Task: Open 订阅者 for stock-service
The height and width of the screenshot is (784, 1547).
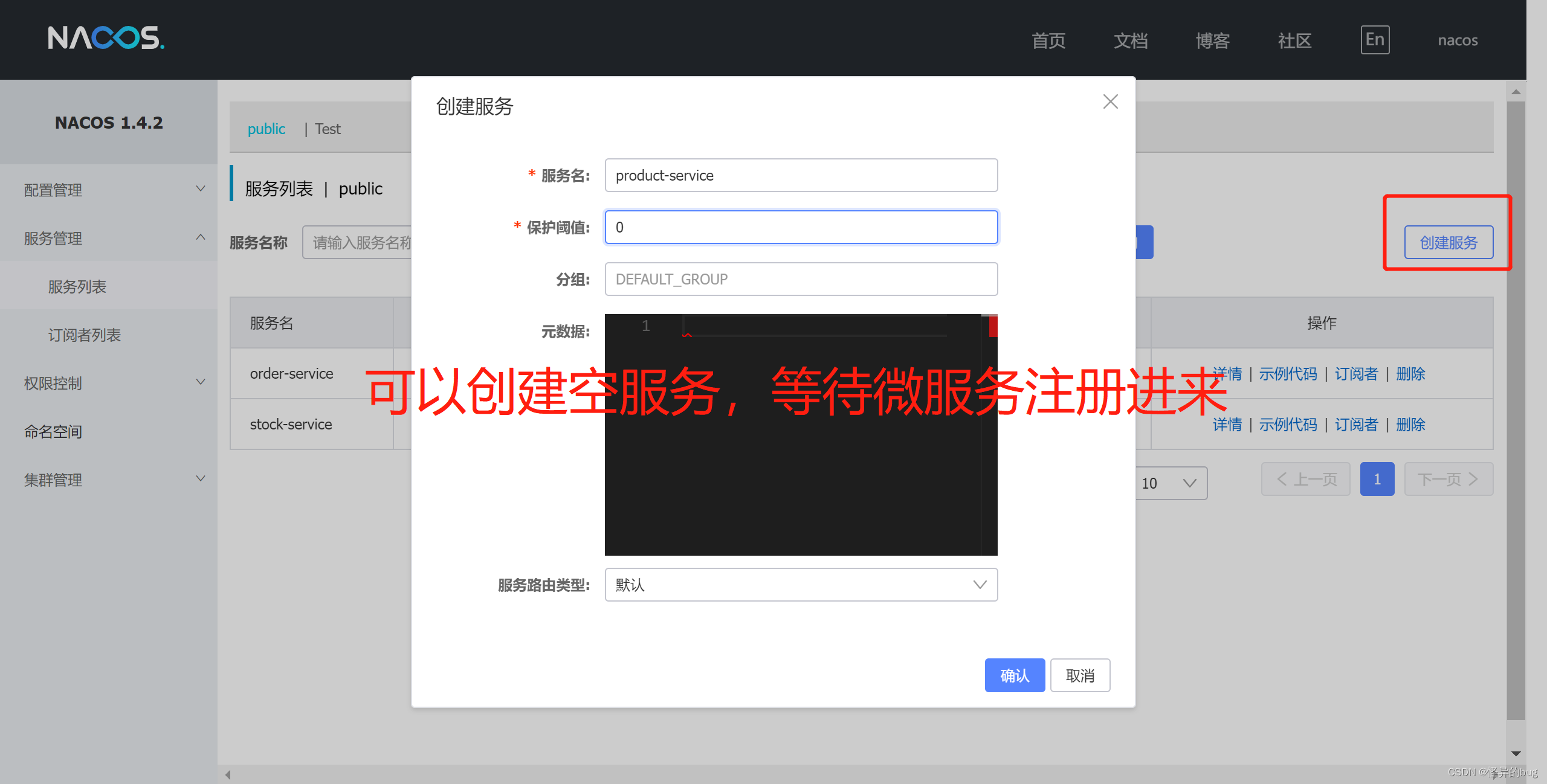Action: (x=1356, y=425)
